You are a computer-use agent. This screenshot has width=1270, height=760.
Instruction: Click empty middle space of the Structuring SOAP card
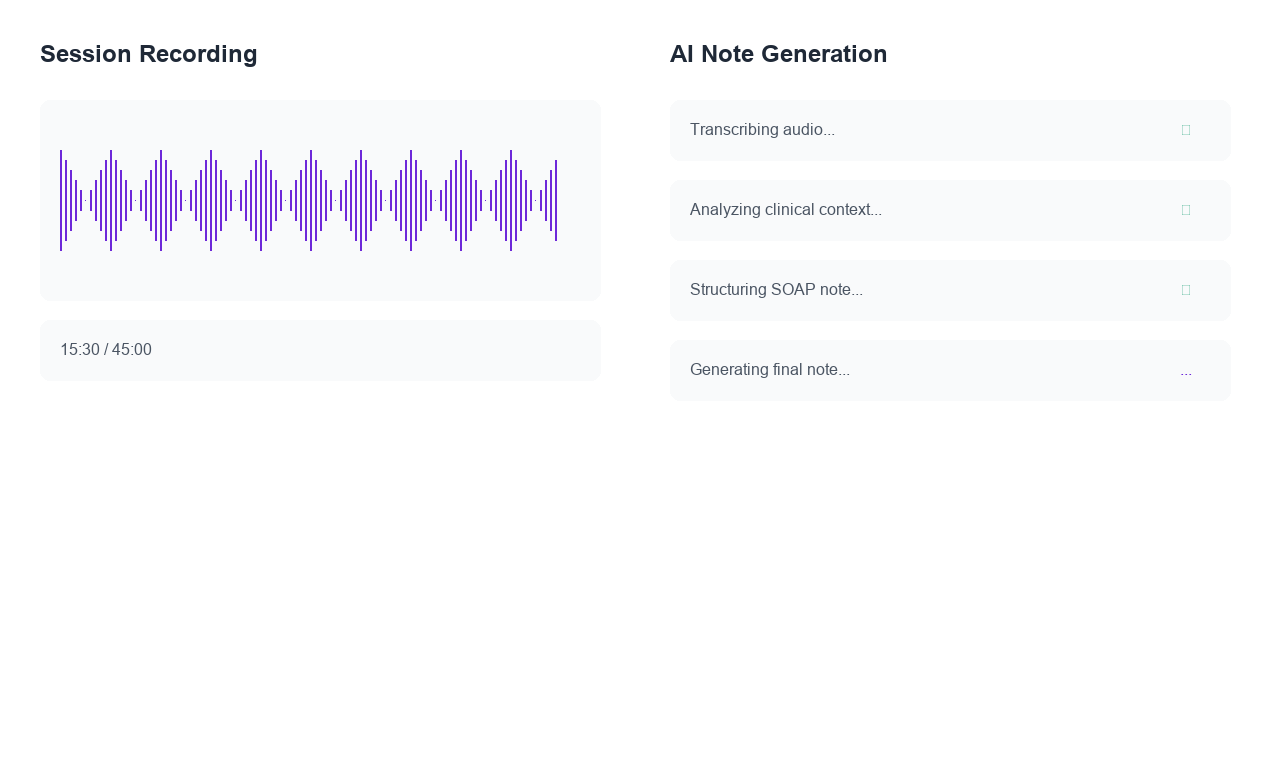pyautogui.click(x=1020, y=290)
